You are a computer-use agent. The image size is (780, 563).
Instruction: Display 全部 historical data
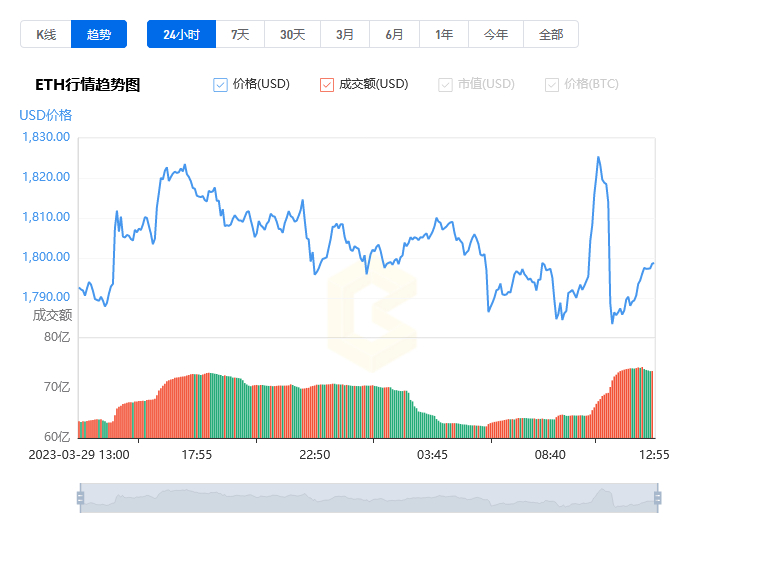coord(551,34)
